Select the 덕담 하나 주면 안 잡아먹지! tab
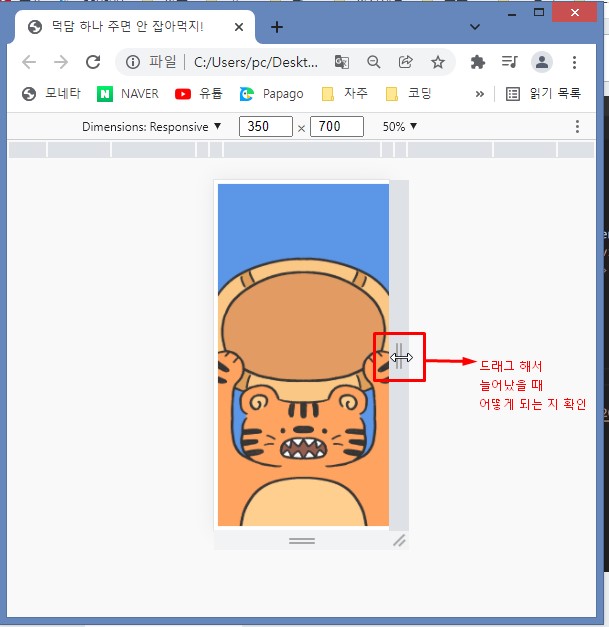 pos(135,27)
